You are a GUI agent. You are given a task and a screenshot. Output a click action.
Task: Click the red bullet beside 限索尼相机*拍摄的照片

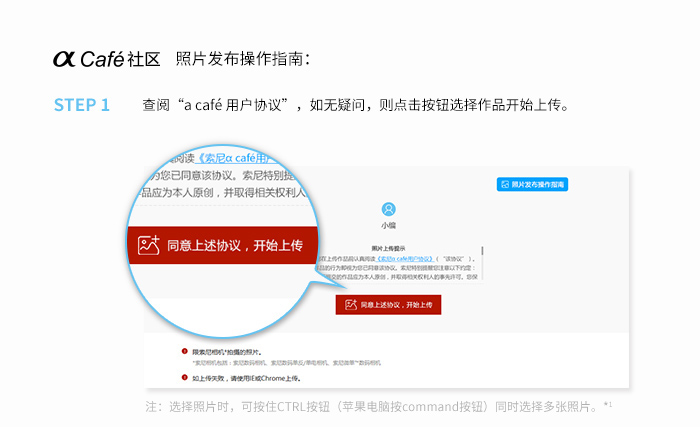click(x=184, y=352)
